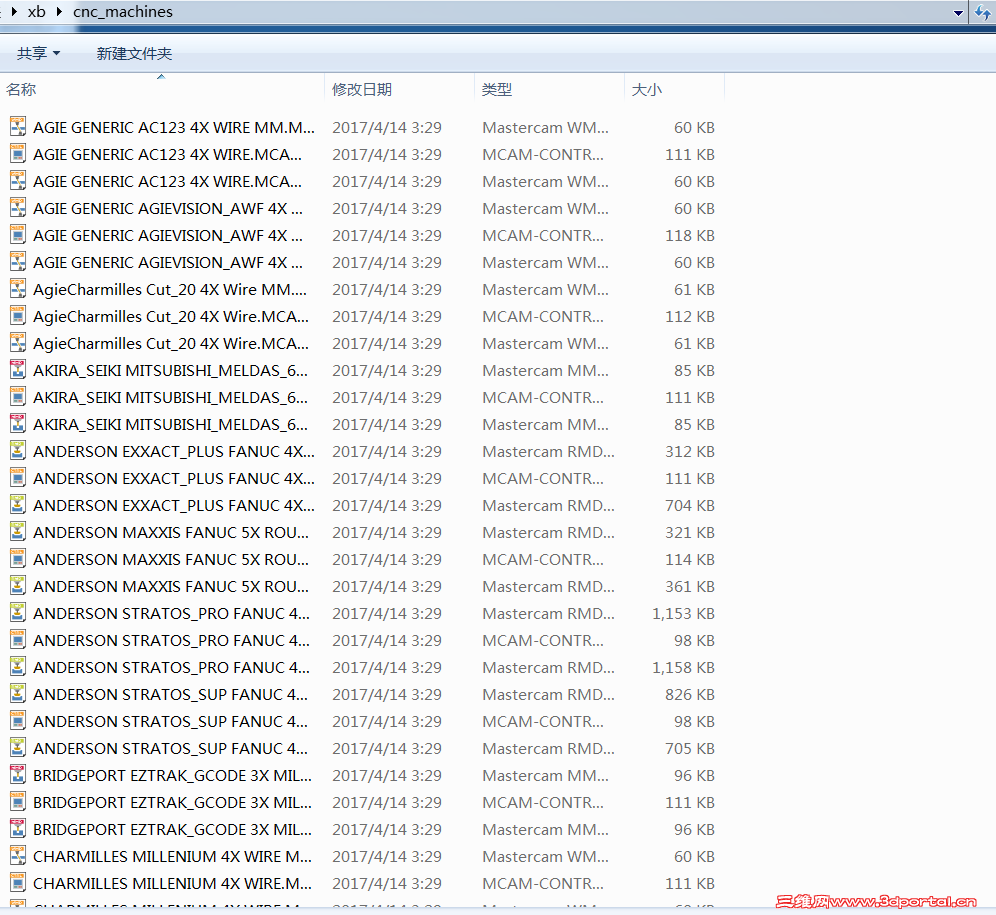Image resolution: width=996 pixels, height=915 pixels.
Task: Click icon of 112 KB AgieCharmilles Cut_20 control file
Action: [x=18, y=316]
